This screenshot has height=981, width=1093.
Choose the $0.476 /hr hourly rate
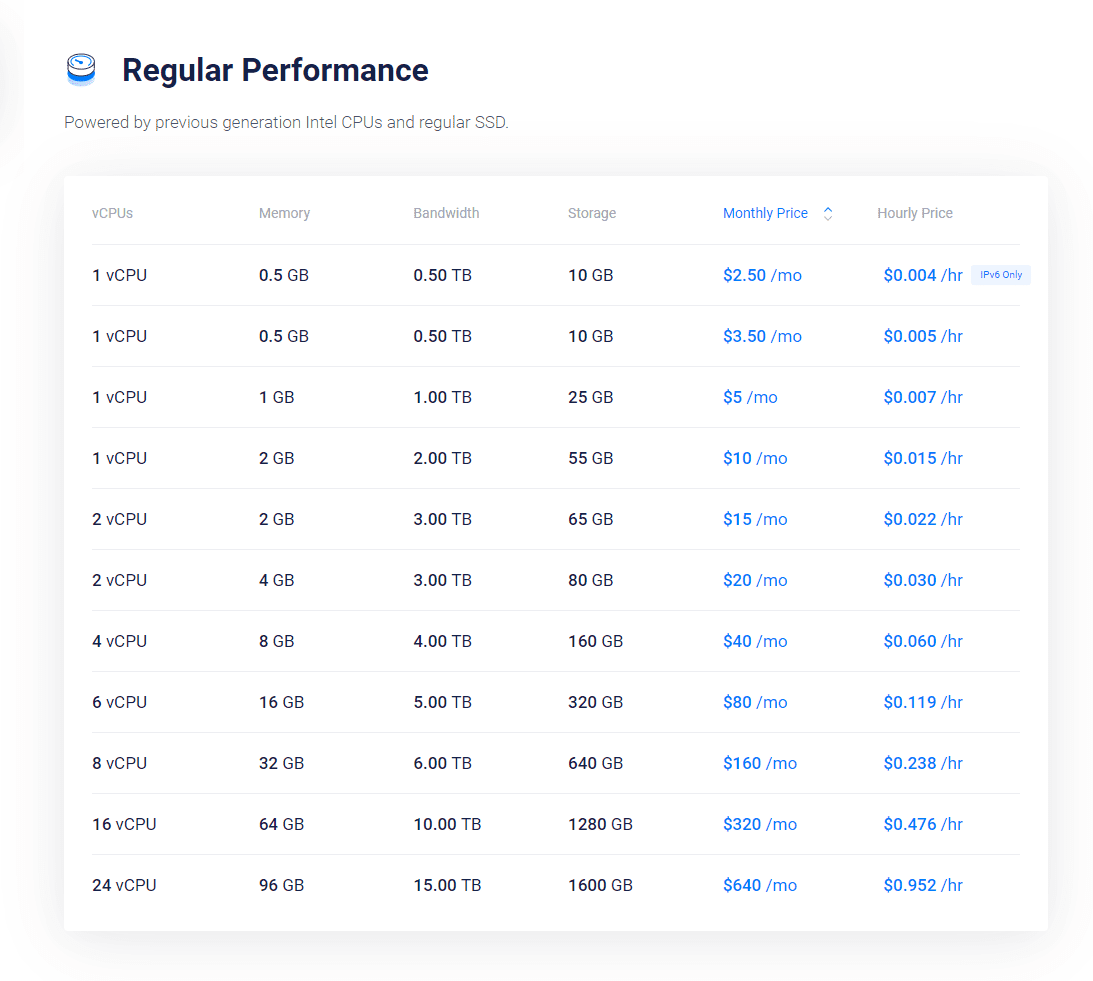pos(922,824)
